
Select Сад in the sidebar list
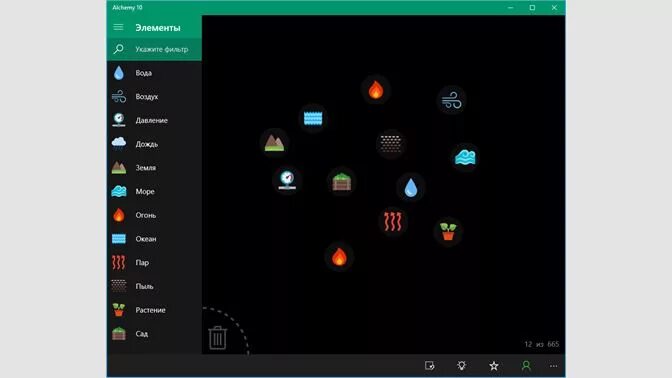tap(154, 333)
